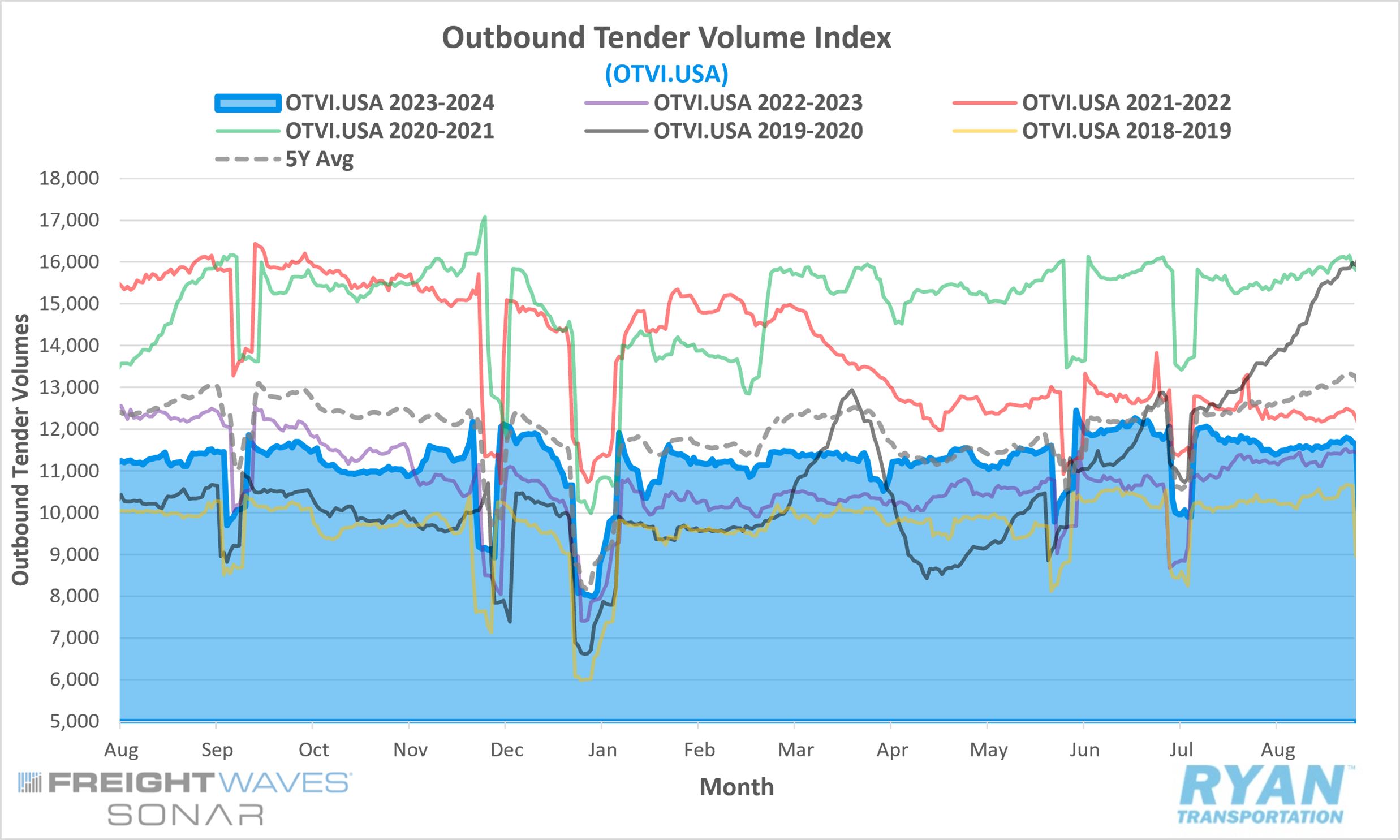Click the Apr x-axis label
The image size is (1400, 840).
[892, 751]
